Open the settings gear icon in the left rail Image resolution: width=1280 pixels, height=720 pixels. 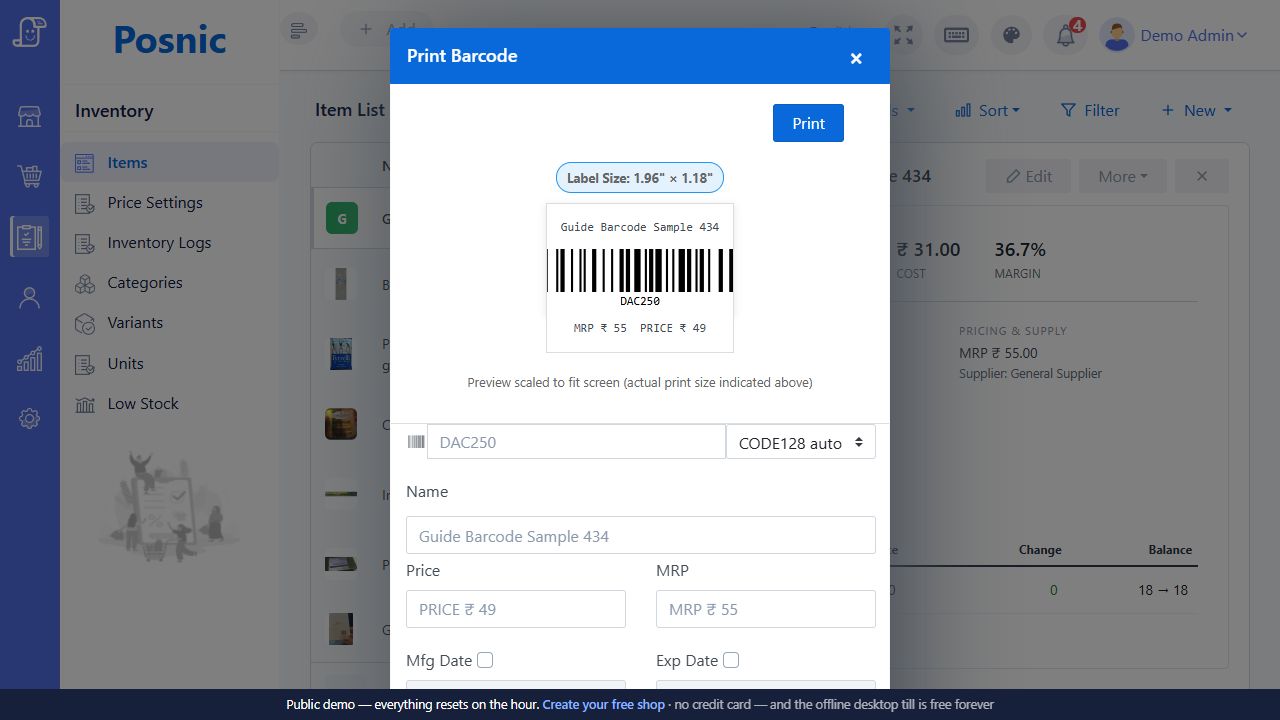point(29,419)
